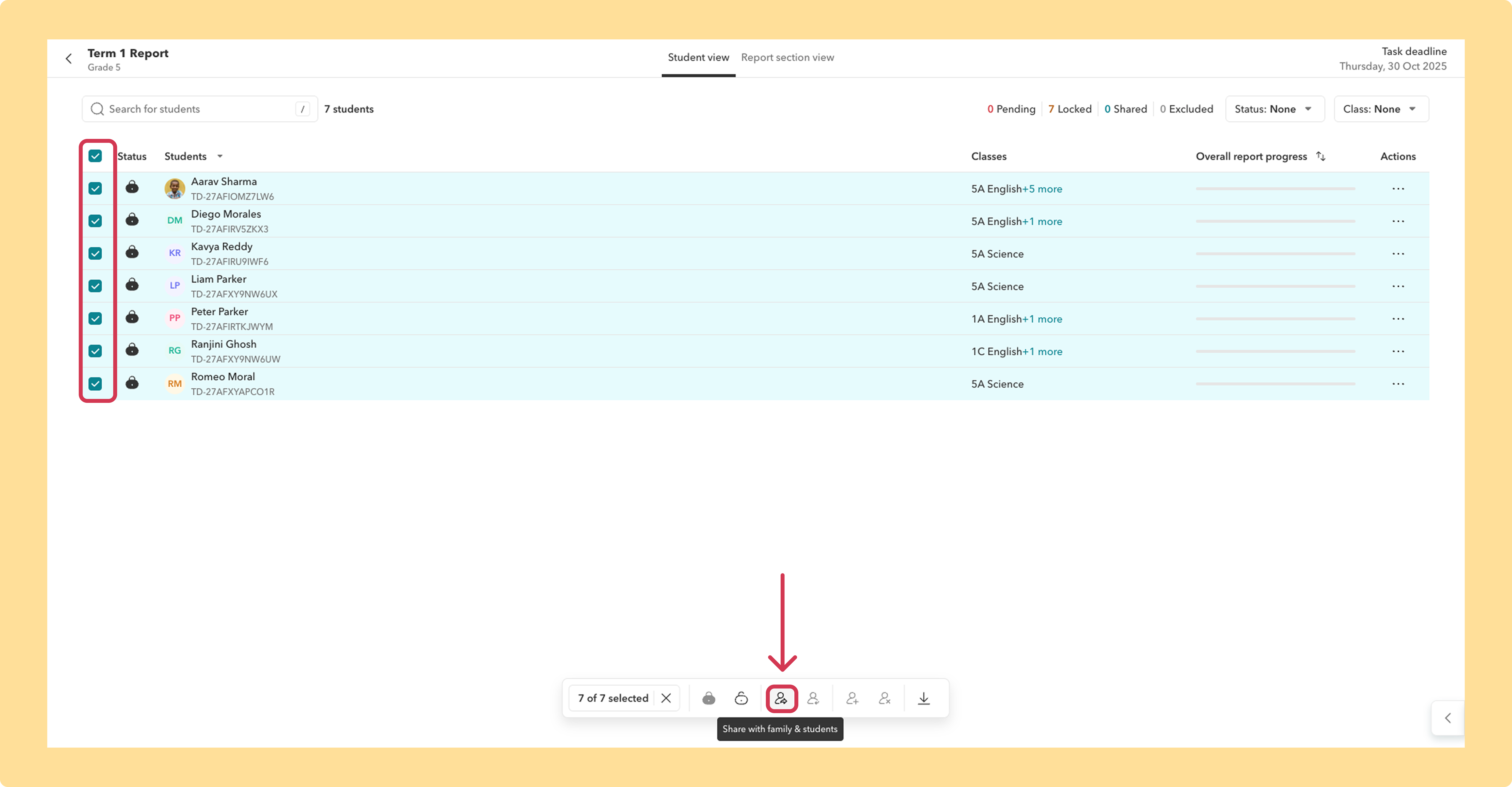Sort by Overall report progress
This screenshot has height=787, width=1512.
coord(1321,156)
